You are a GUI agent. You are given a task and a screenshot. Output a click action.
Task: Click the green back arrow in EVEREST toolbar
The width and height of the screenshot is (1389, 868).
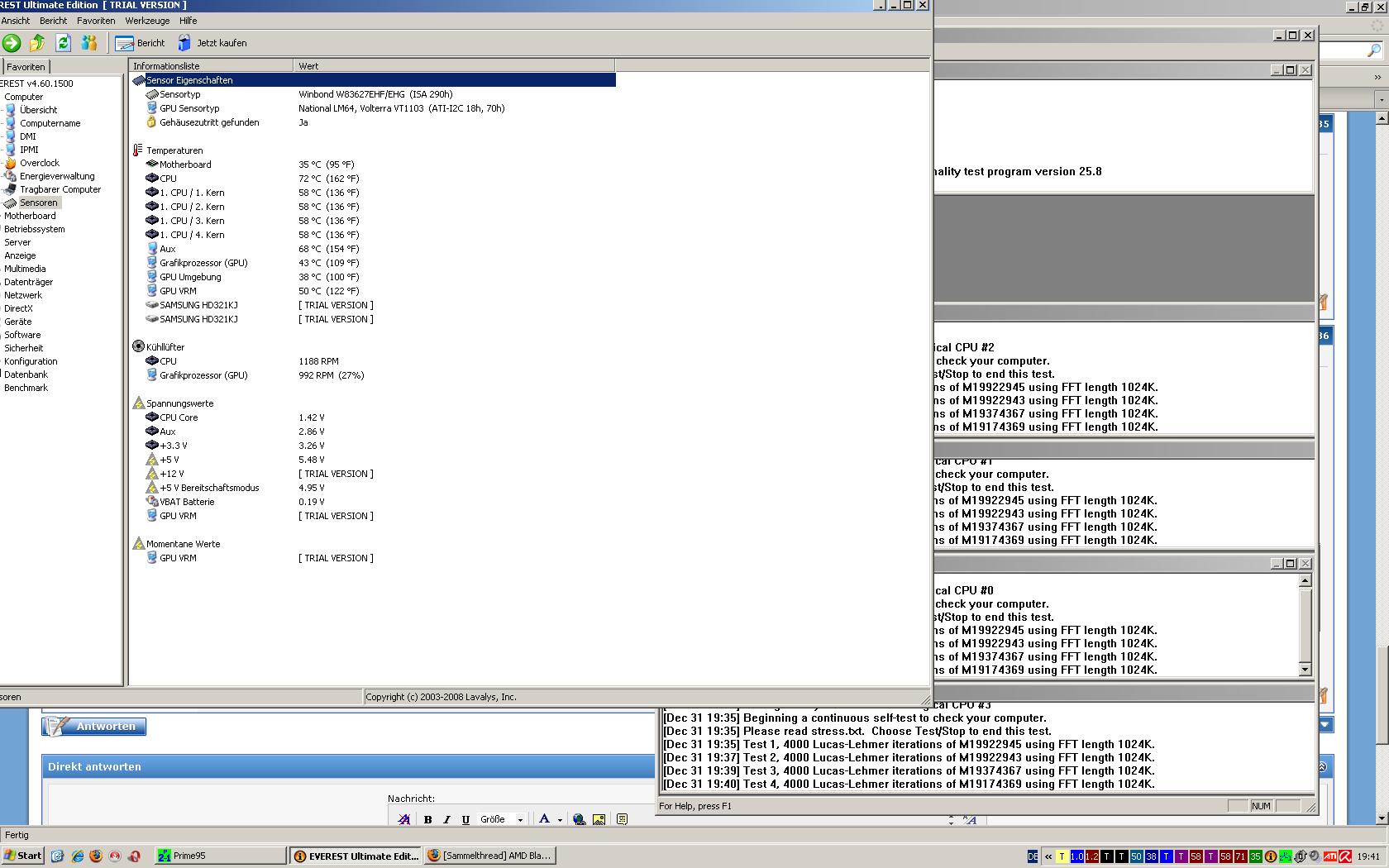[11, 43]
